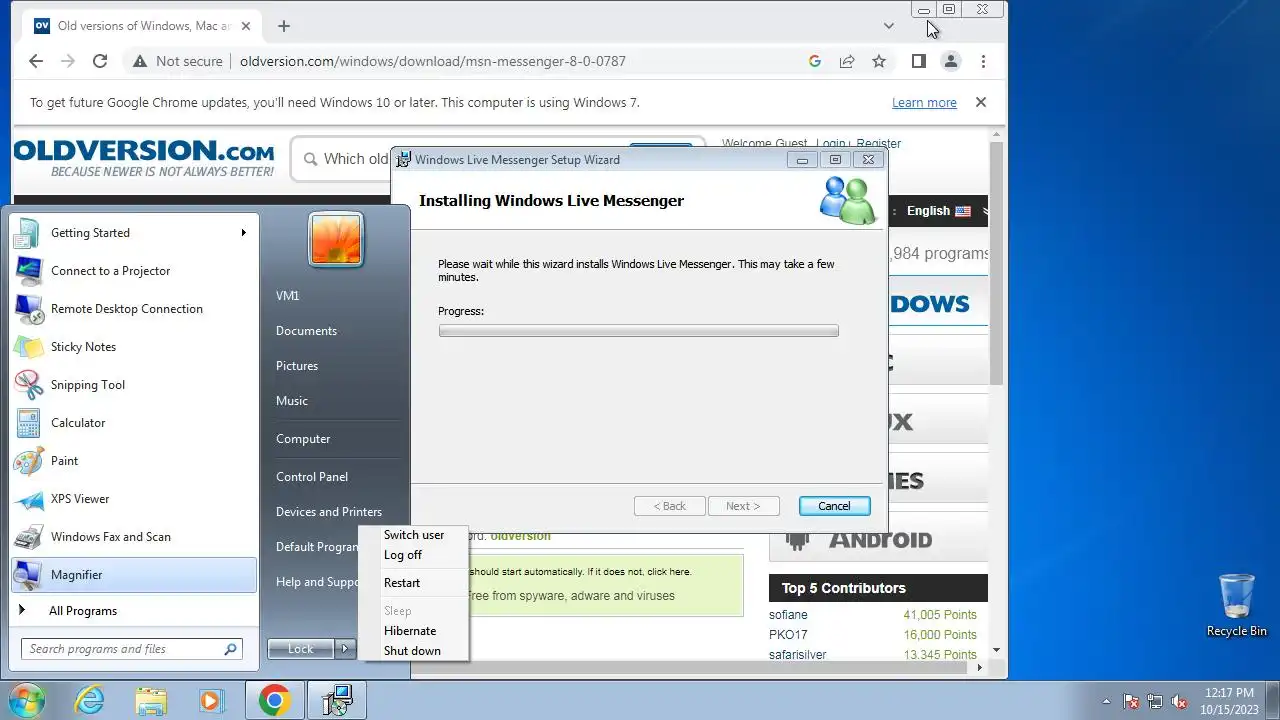Image resolution: width=1280 pixels, height=720 pixels.
Task: Open Pictures from Start menu
Action: tap(297, 366)
